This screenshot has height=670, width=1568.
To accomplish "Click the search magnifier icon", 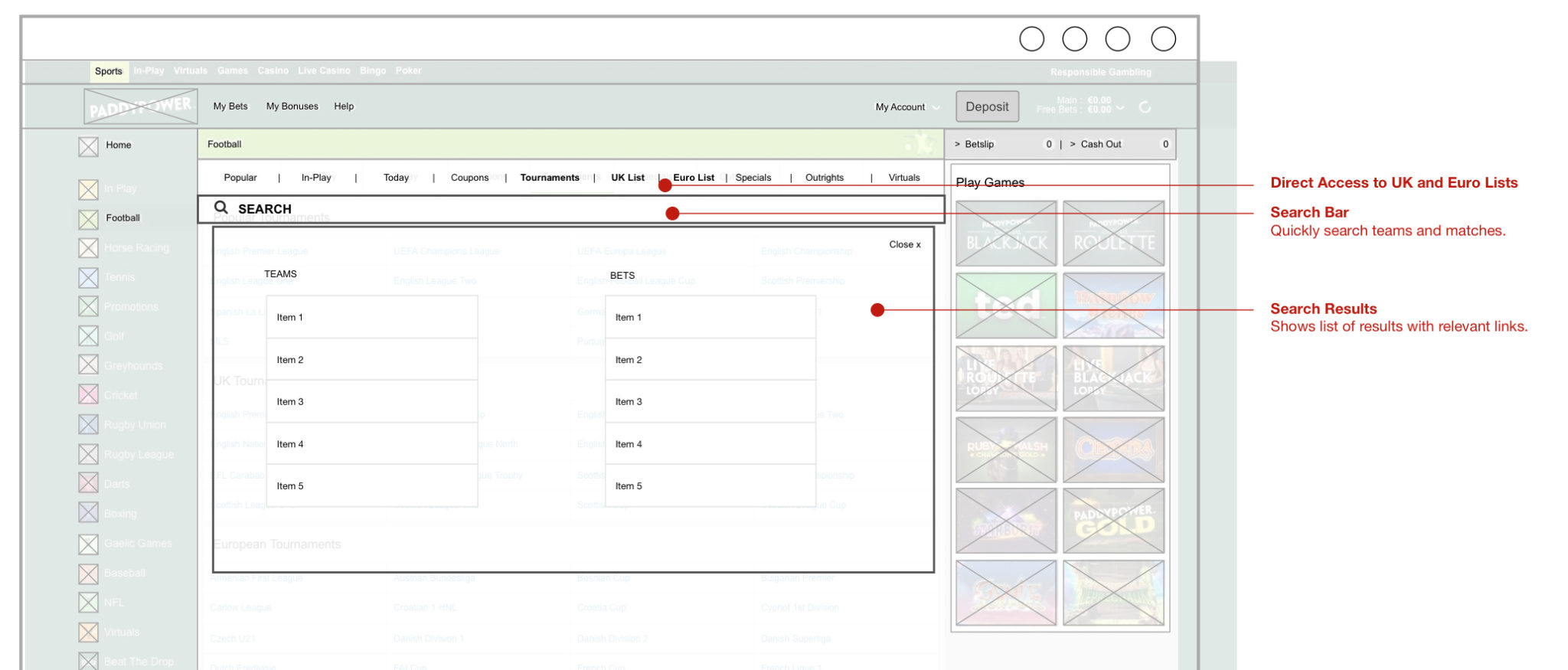I will [x=220, y=208].
